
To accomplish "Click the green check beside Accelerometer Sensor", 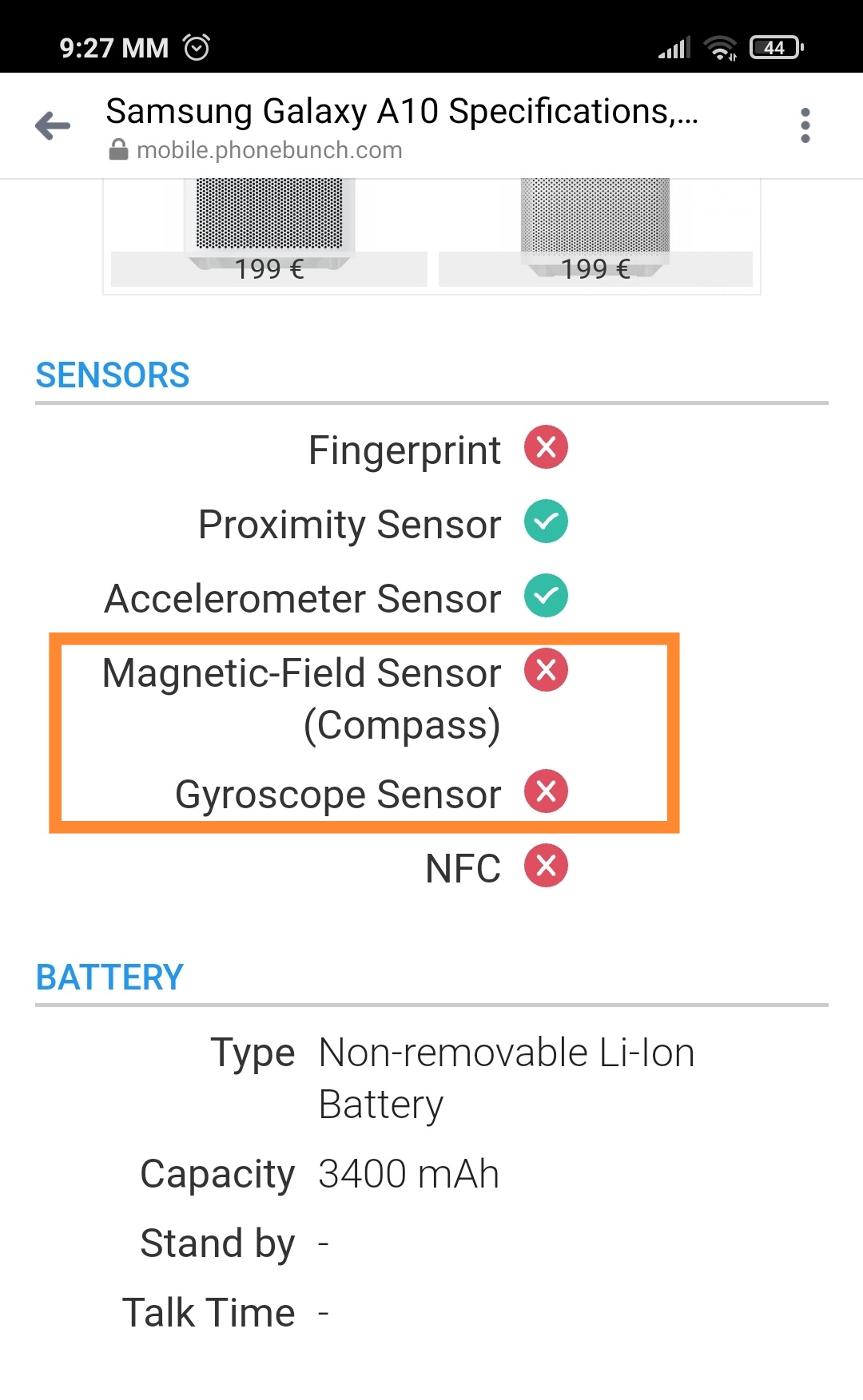I will pyautogui.click(x=546, y=596).
